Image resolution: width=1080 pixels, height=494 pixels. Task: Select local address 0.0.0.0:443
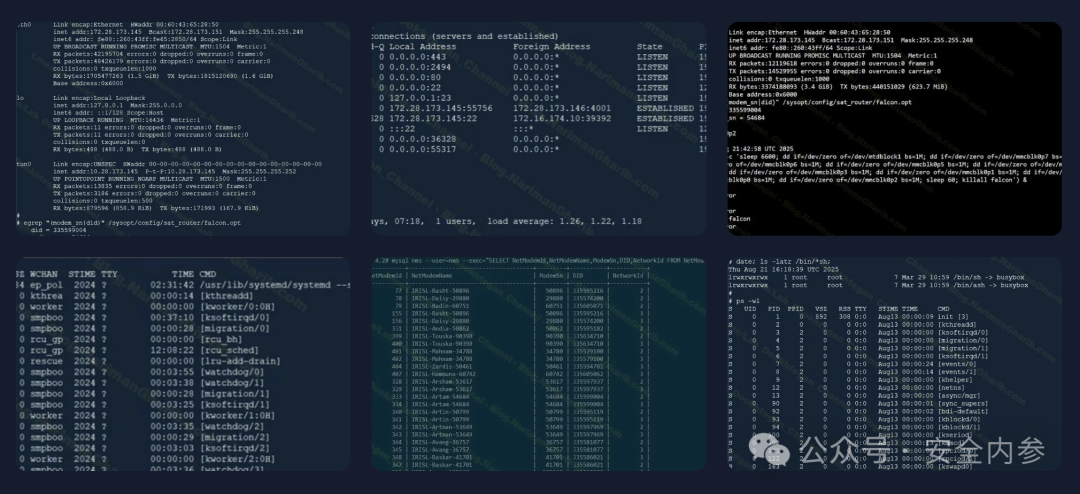(417, 57)
